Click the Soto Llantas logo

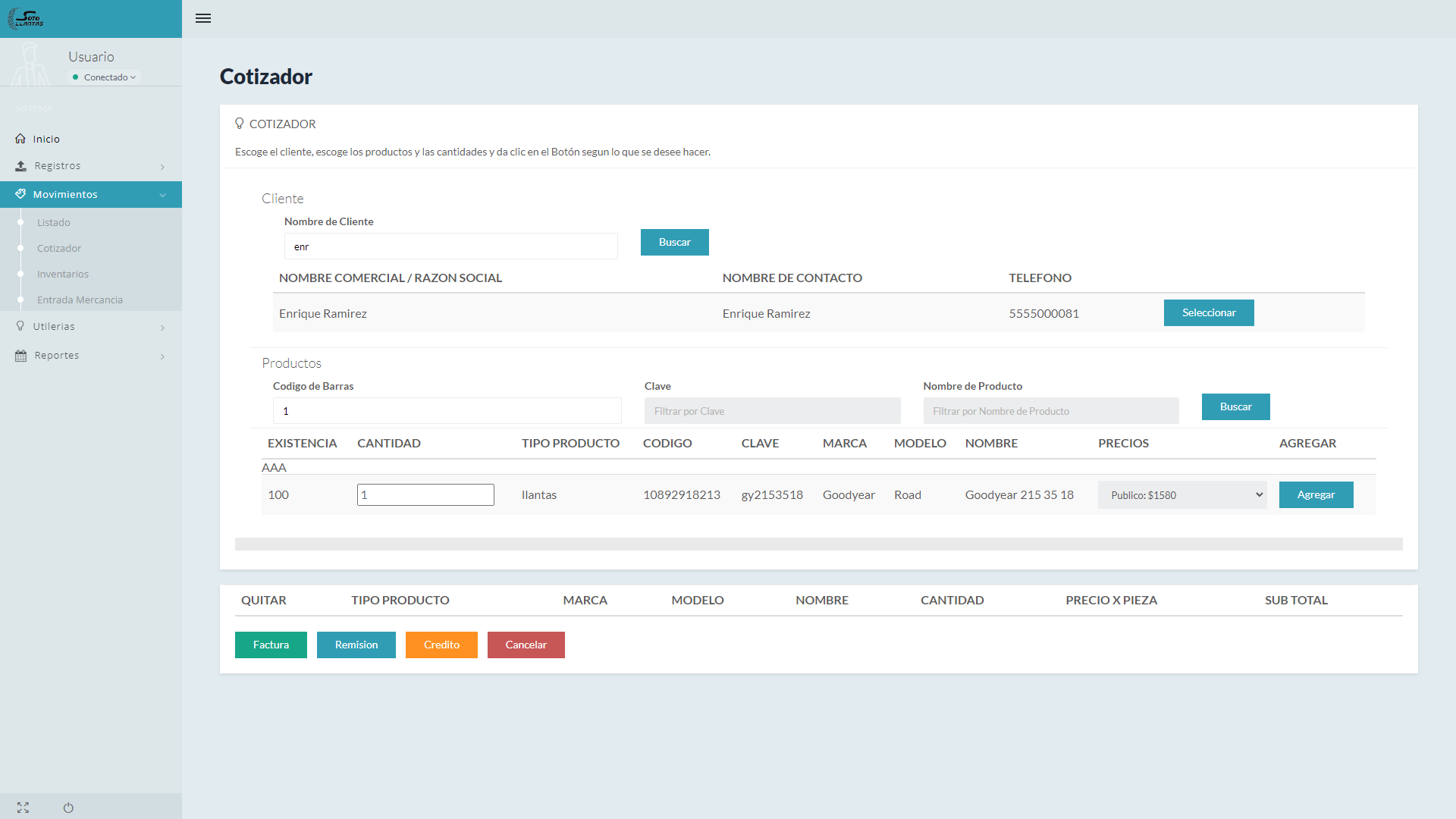(26, 18)
